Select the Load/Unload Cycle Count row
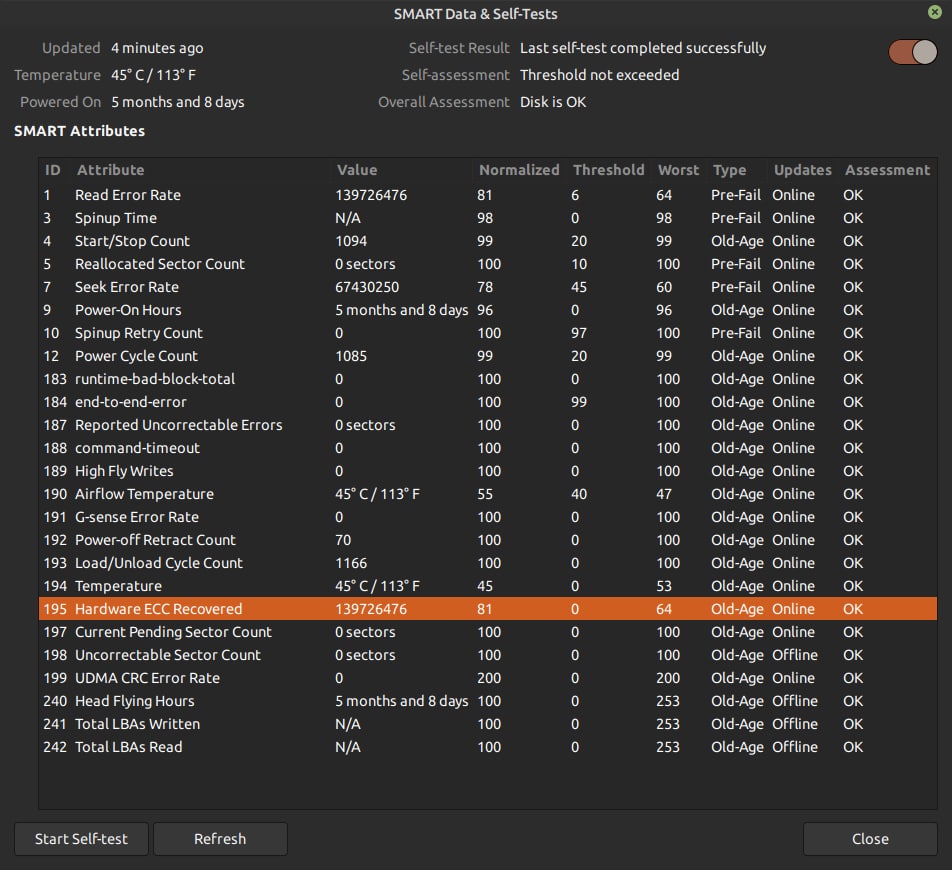Viewport: 952px width, 870px height. point(488,563)
